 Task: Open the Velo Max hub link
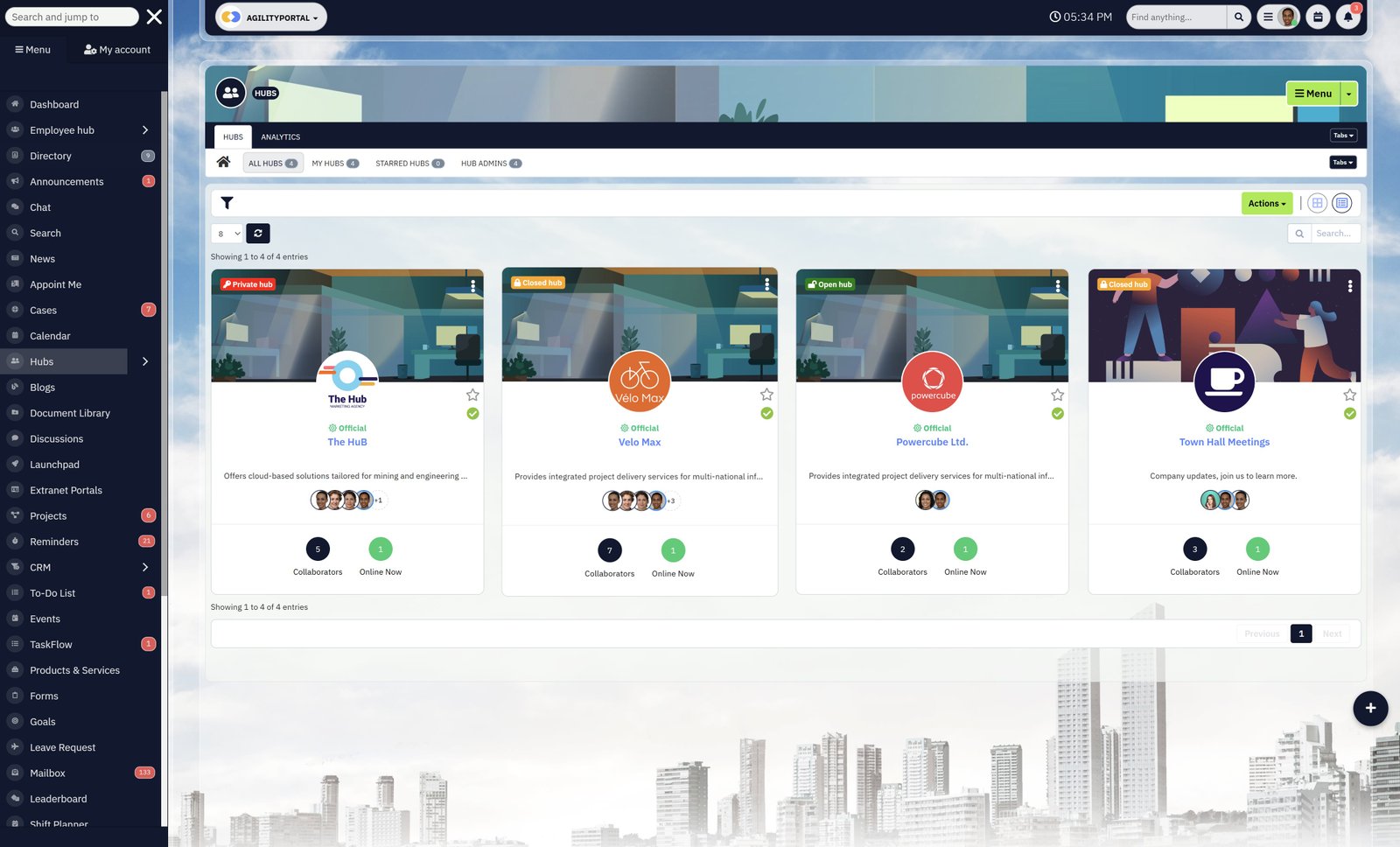click(x=640, y=443)
